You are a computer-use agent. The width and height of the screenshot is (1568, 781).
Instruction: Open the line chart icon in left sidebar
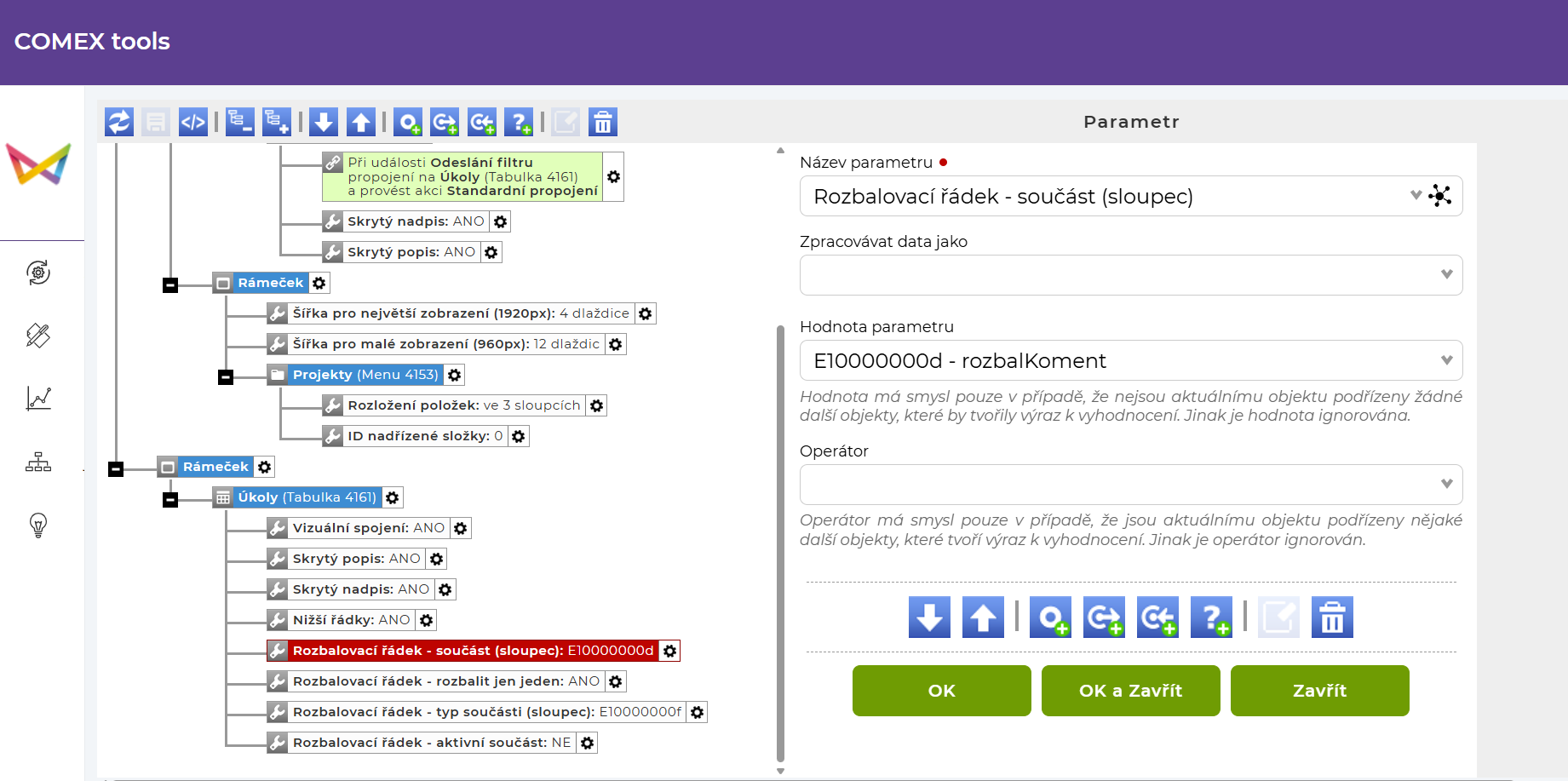point(38,399)
